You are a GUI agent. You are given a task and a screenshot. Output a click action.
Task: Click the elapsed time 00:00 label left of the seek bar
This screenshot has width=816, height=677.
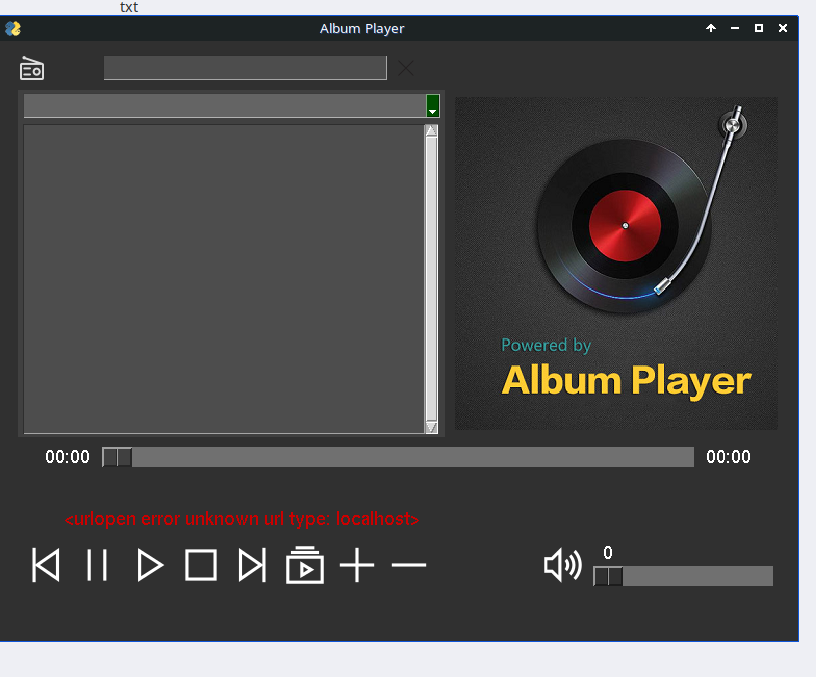coord(67,457)
